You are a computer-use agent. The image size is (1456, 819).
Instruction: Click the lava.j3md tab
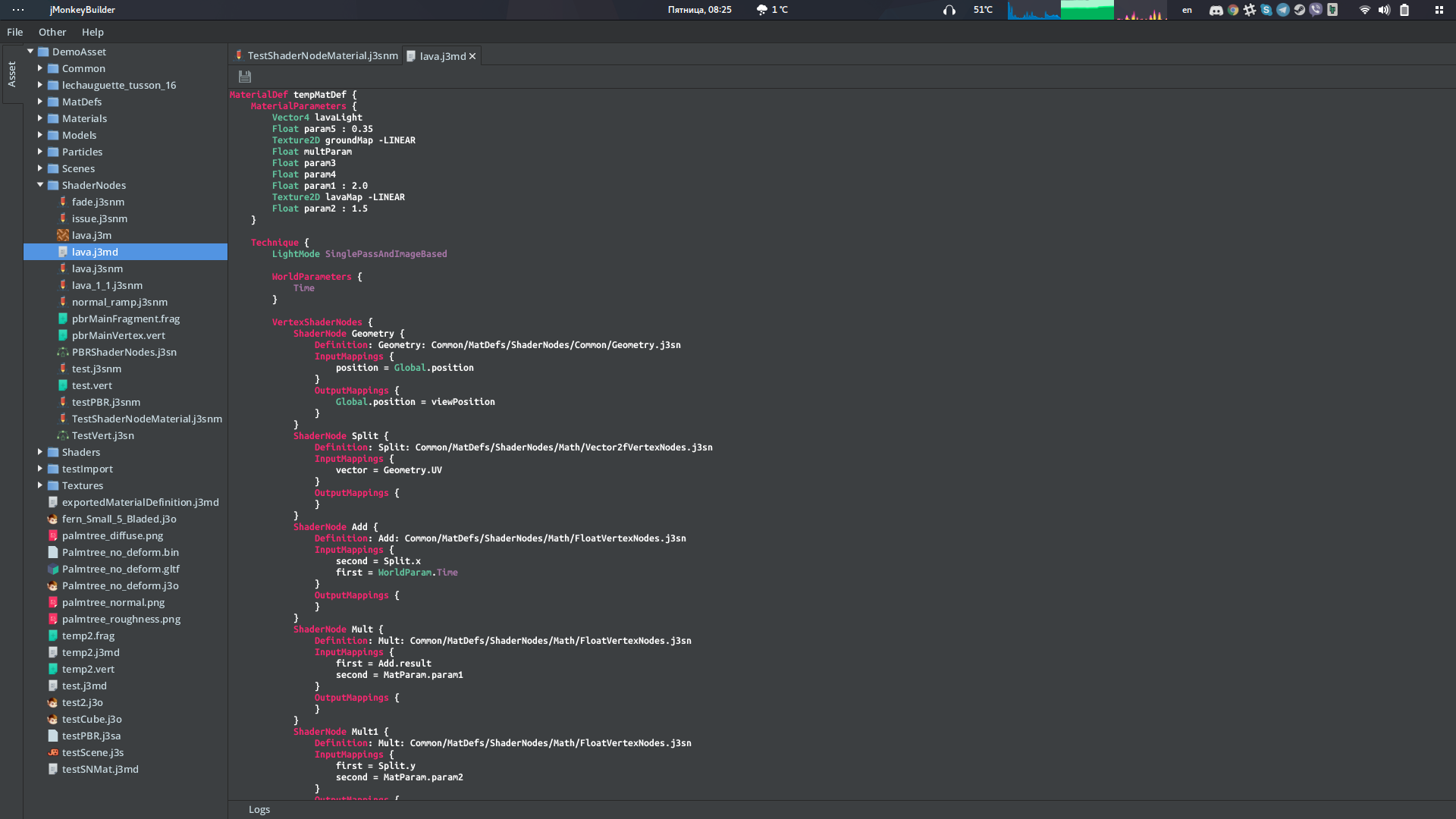pyautogui.click(x=441, y=55)
